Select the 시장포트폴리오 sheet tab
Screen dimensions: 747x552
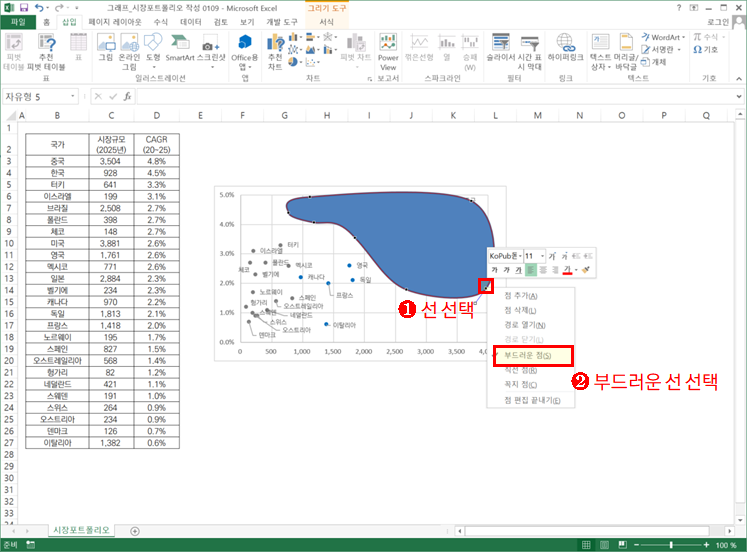tap(81, 530)
